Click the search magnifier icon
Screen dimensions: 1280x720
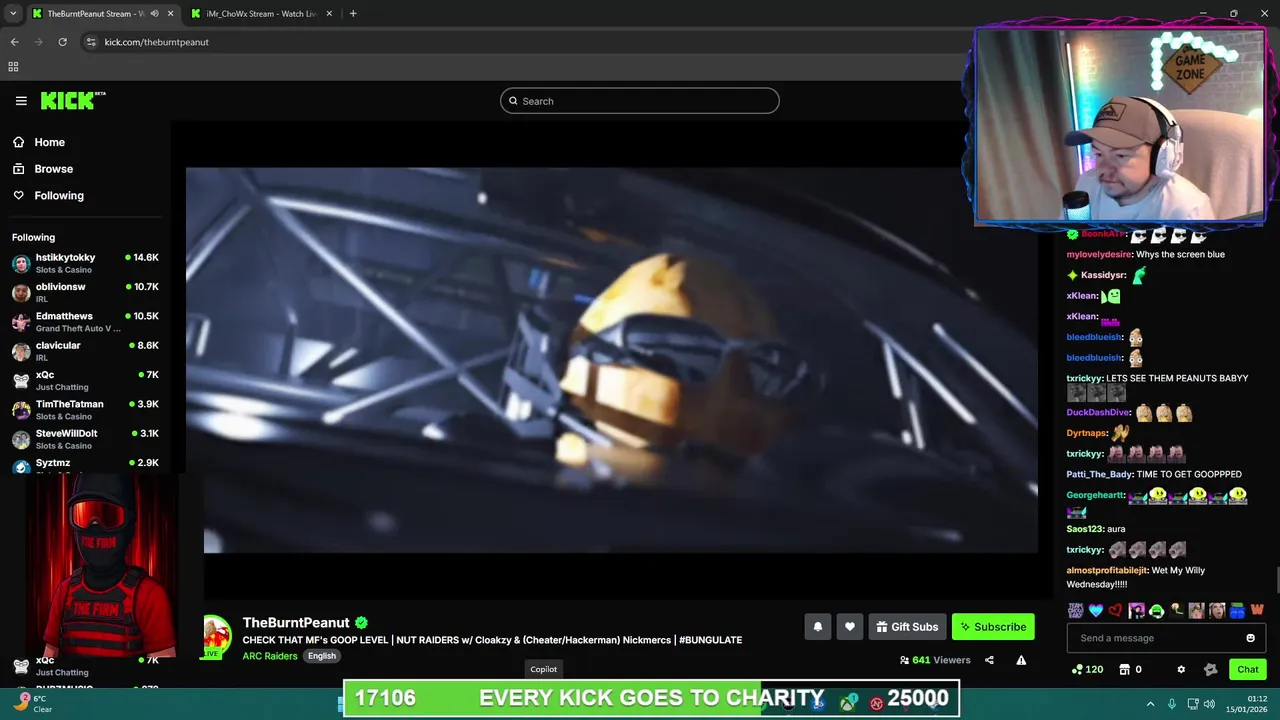click(x=513, y=101)
